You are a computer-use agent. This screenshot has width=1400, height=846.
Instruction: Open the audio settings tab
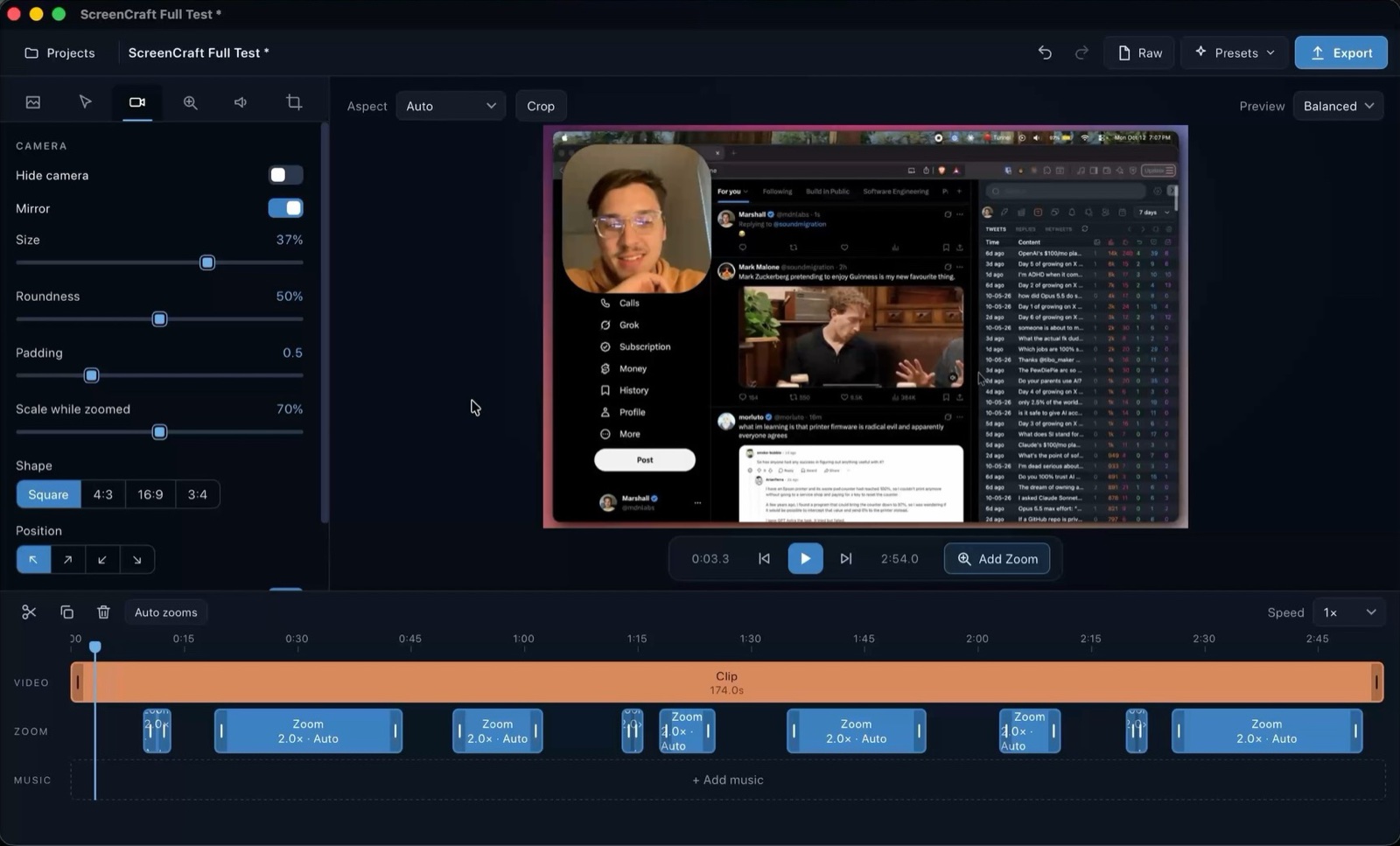pyautogui.click(x=241, y=102)
